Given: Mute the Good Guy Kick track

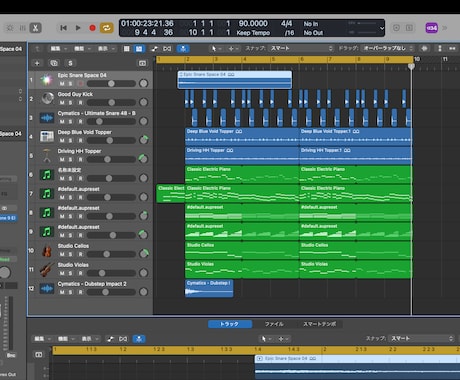Looking at the screenshot, I should [x=62, y=103].
